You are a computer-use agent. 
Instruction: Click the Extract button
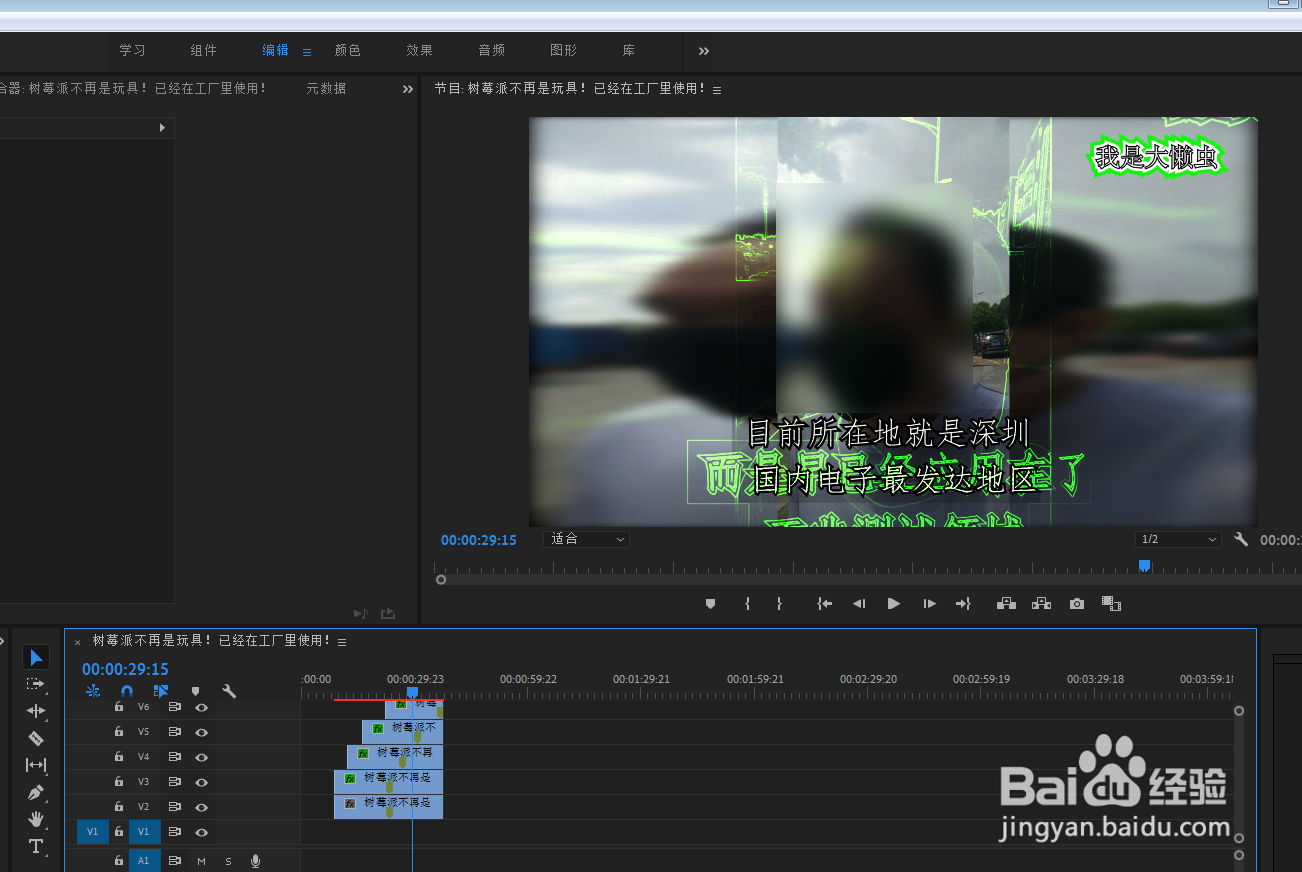(1041, 604)
